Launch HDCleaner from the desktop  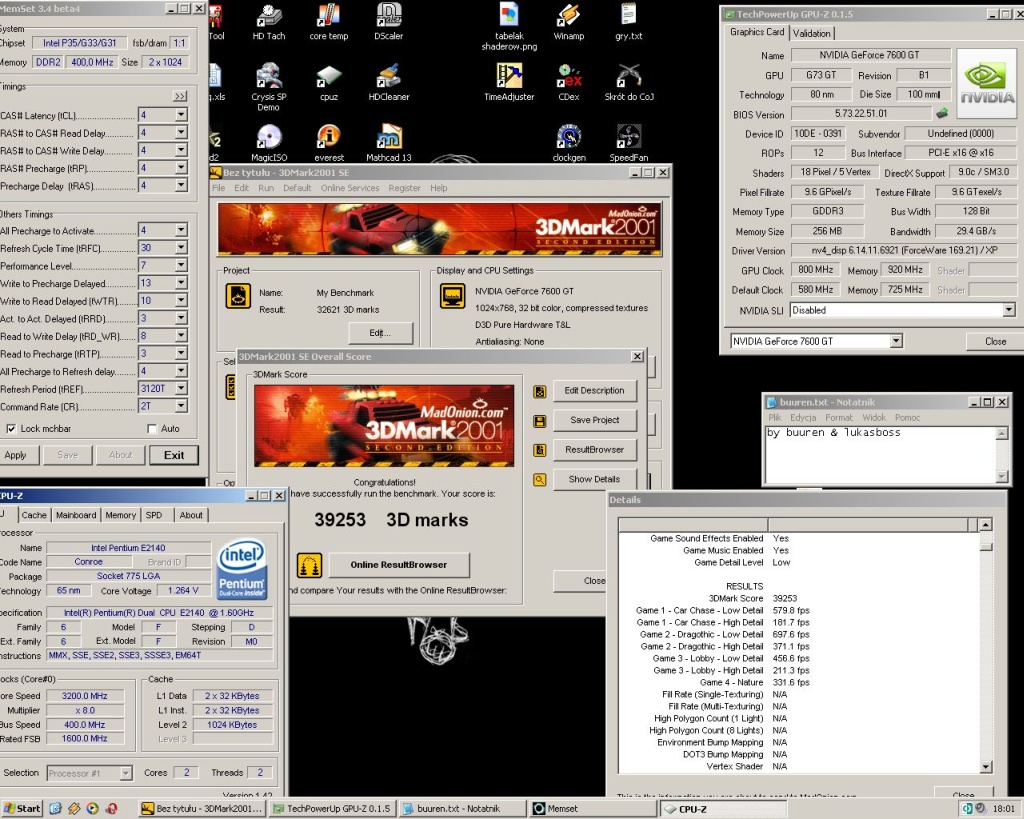pyautogui.click(x=389, y=83)
